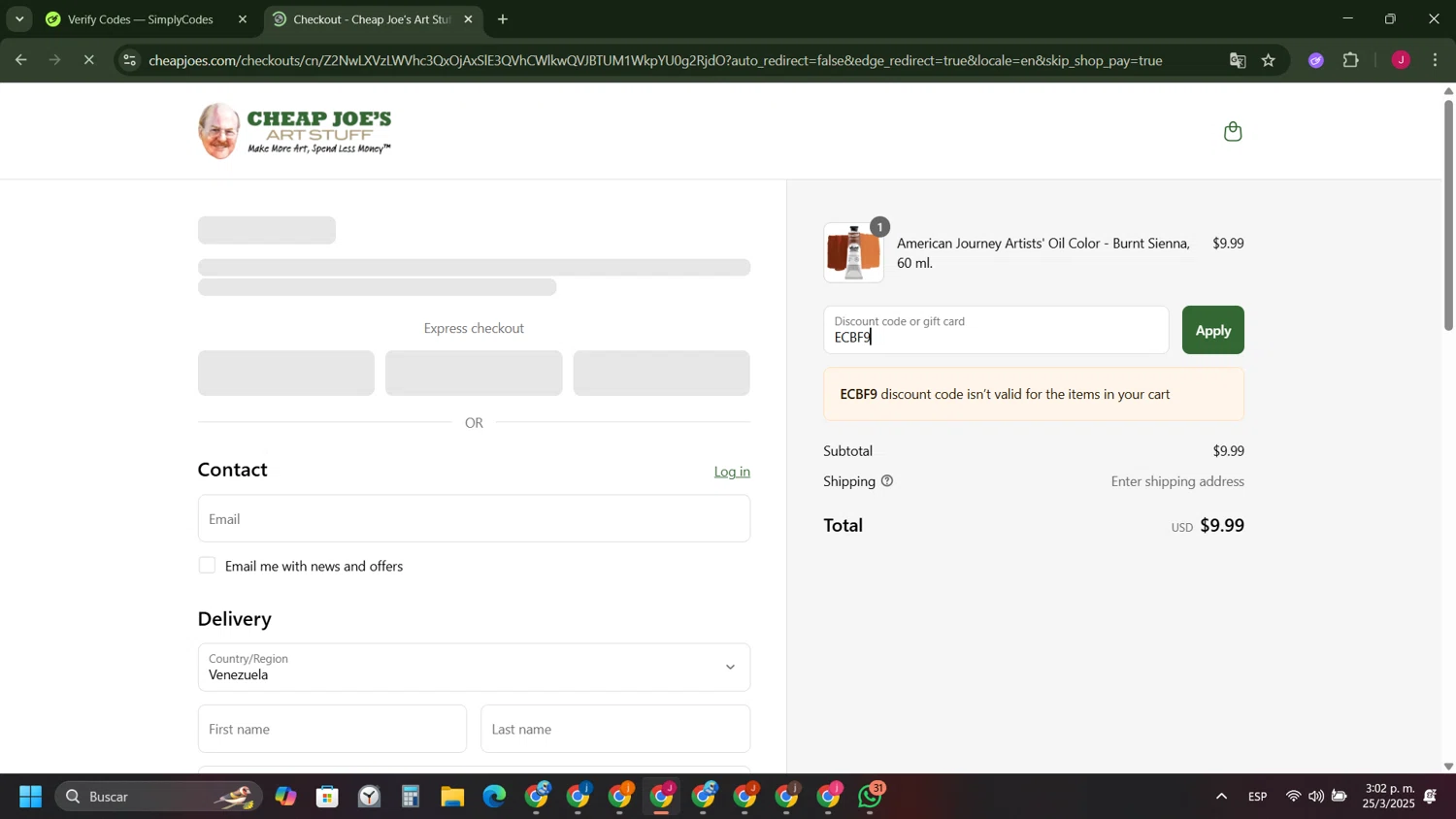
Task: Open a new browser tab
Action: click(503, 19)
